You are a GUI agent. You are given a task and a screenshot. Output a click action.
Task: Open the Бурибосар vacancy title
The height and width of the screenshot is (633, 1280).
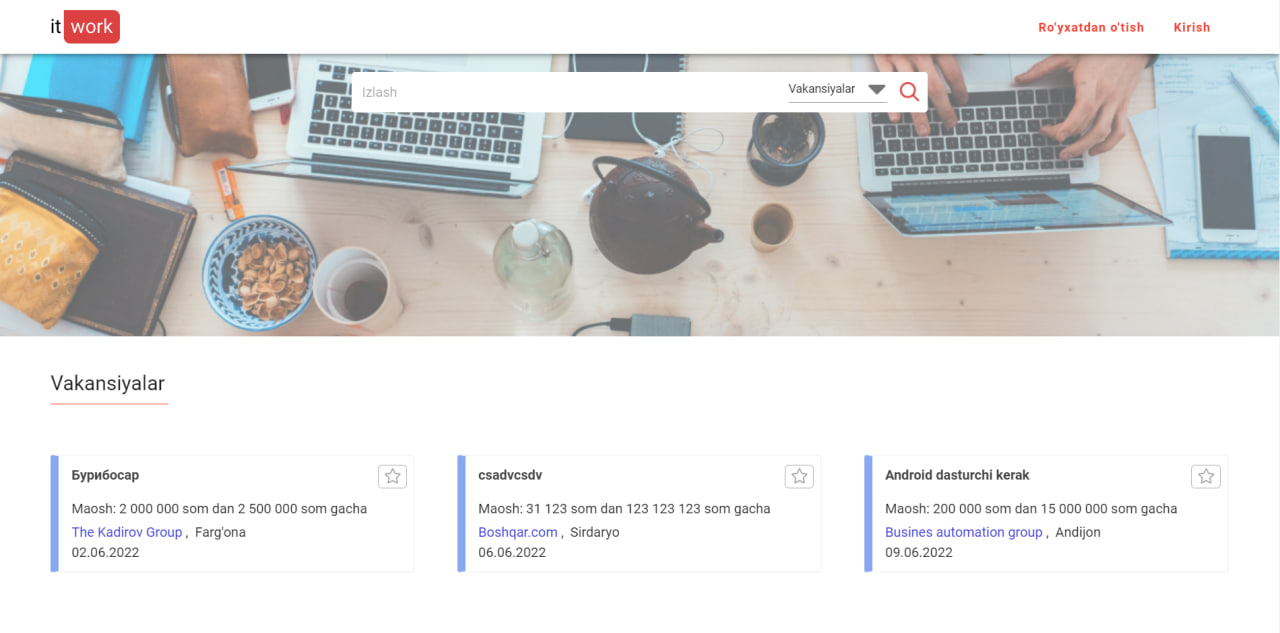coord(105,475)
